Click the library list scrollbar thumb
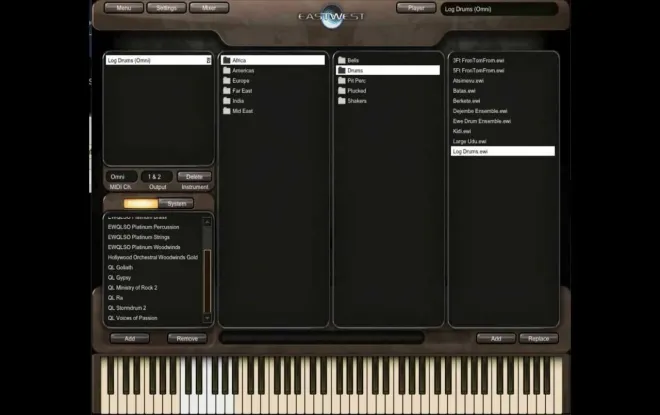This screenshot has width=660, height=415. click(207, 281)
